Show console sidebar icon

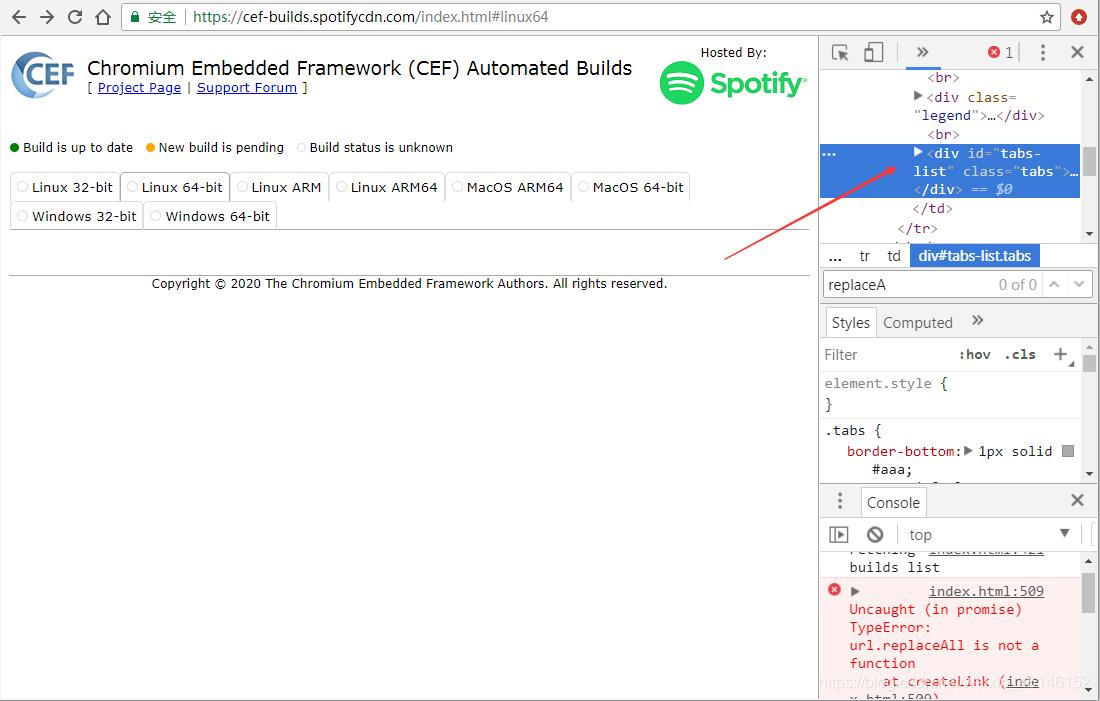pyautogui.click(x=838, y=535)
